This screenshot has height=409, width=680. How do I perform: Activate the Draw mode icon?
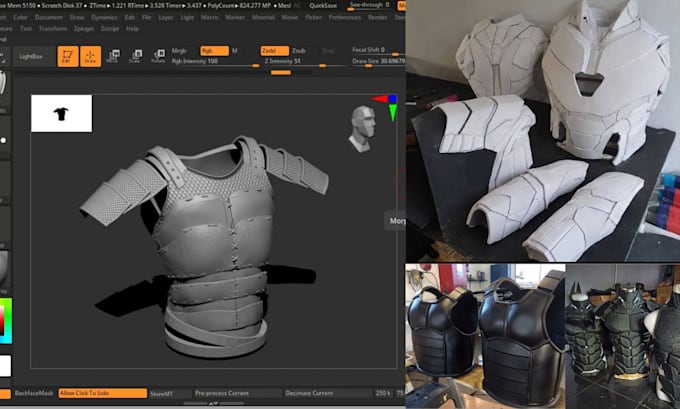(90, 56)
